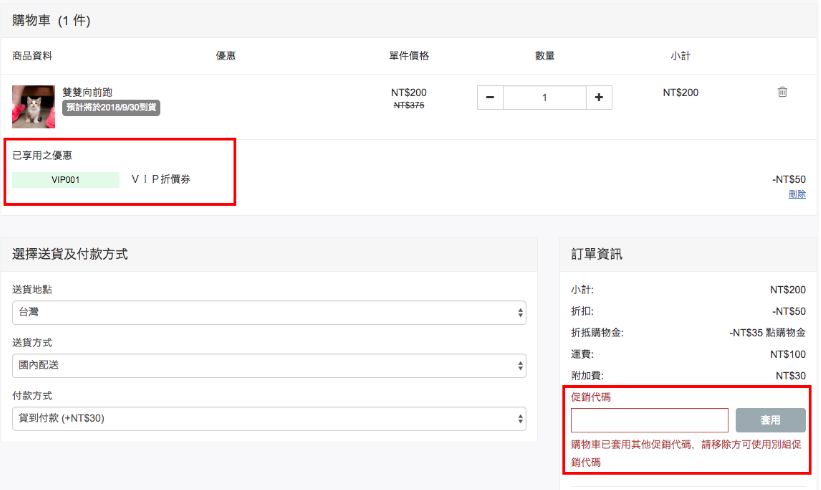The image size is (821, 490).
Task: Open the 付款方式 dropdown showing 貨到付款
Action: coord(269,419)
